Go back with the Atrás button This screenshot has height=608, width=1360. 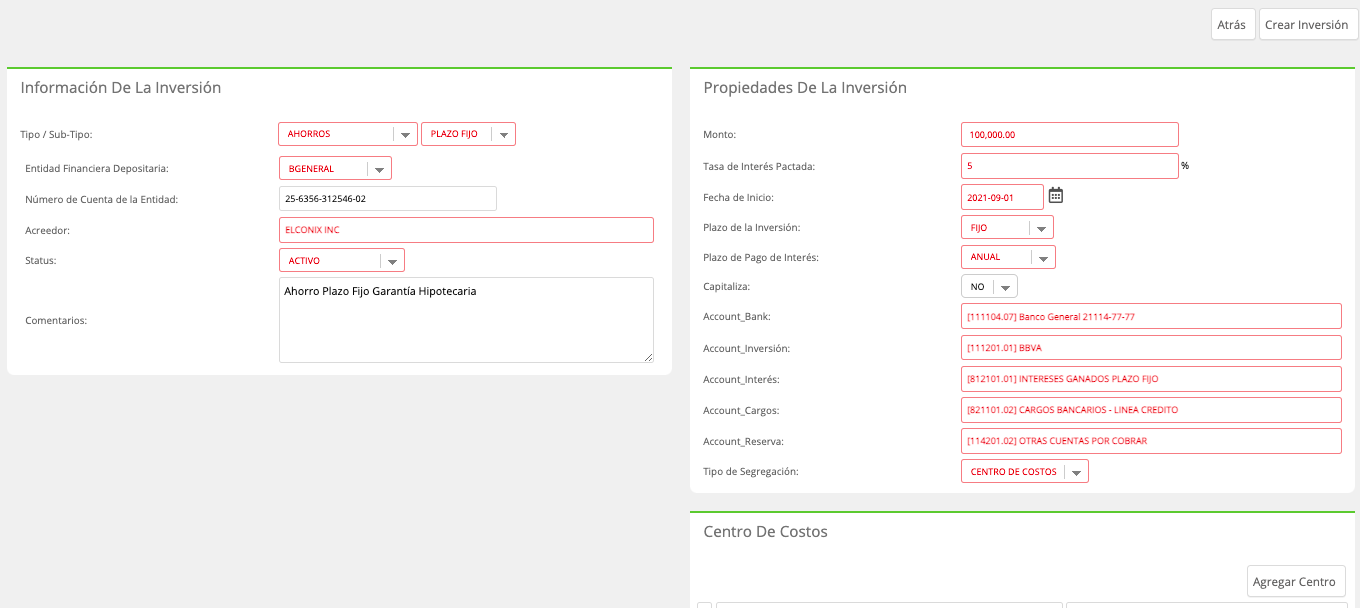[1232, 25]
